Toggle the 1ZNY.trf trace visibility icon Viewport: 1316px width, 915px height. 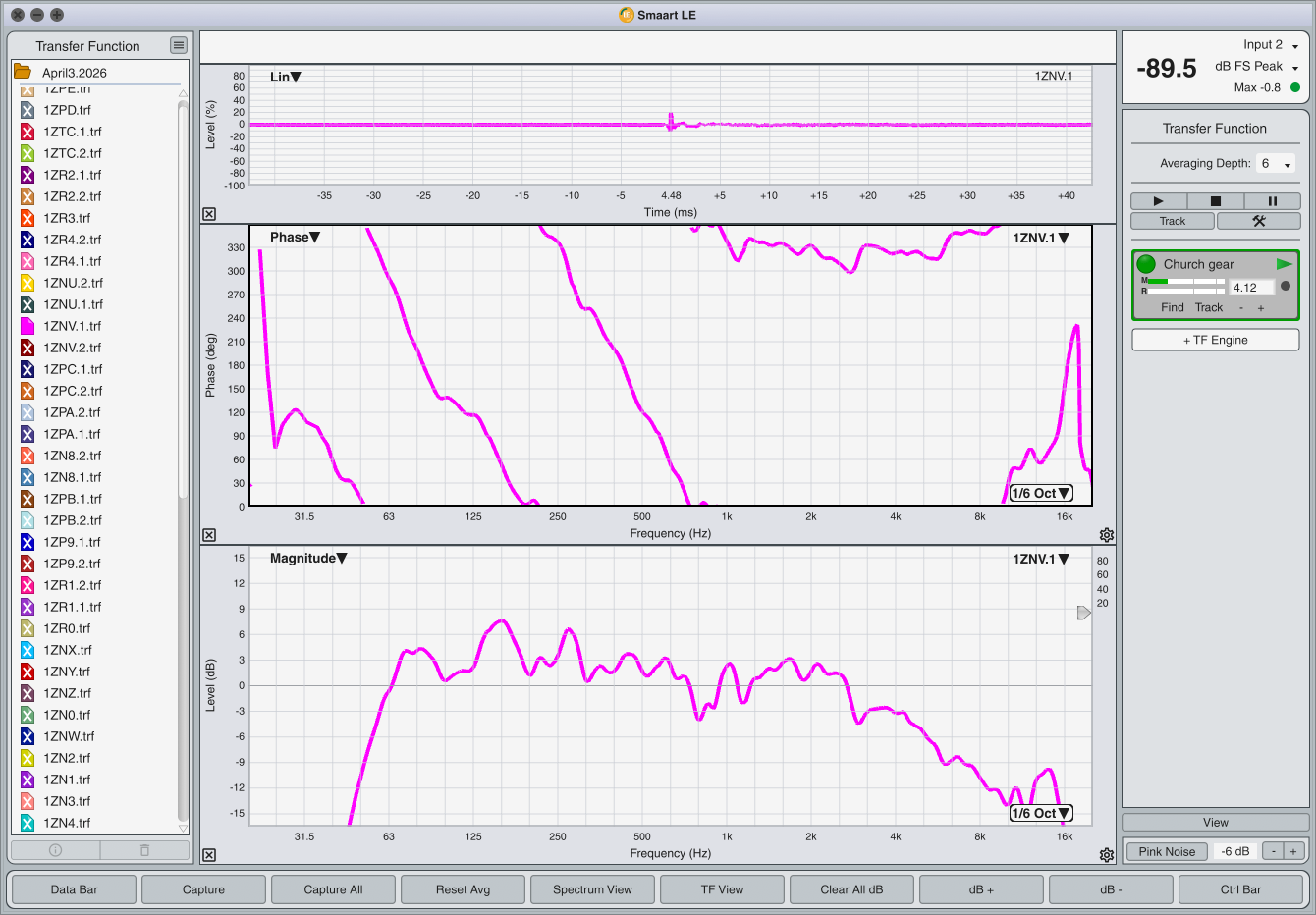pyautogui.click(x=27, y=672)
